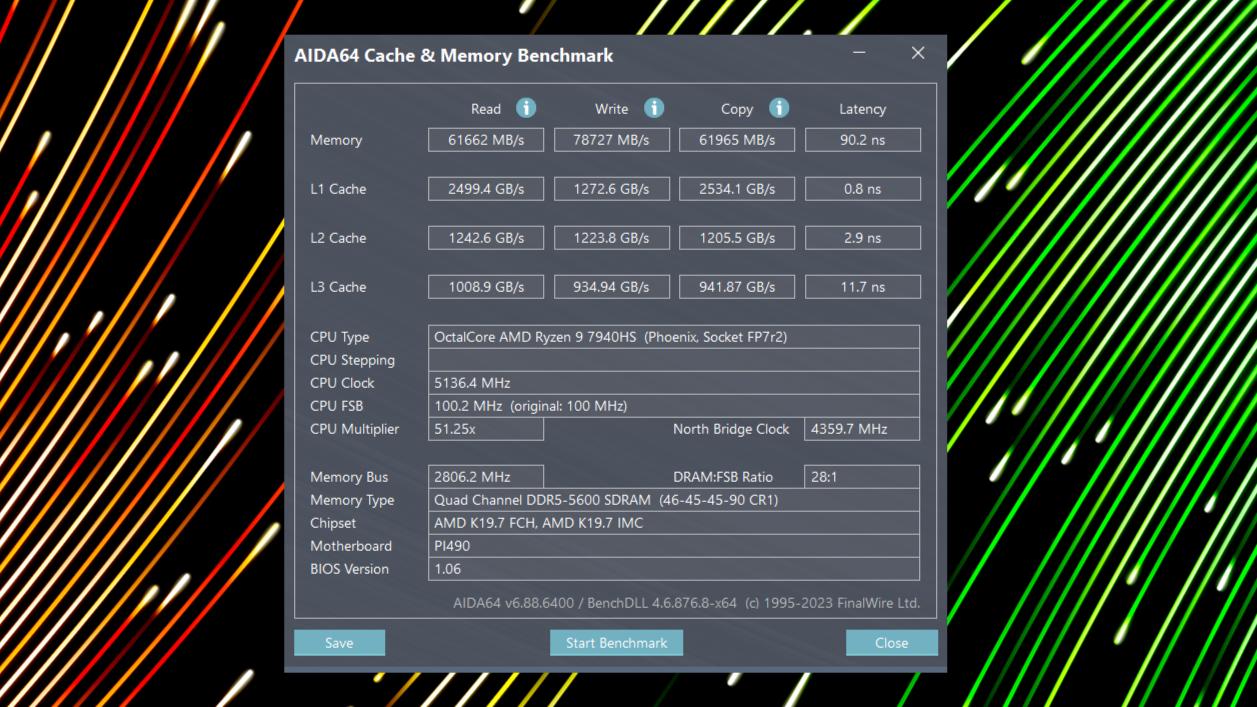1257x707 pixels.
Task: Click L2 Cache copy value 1205.5 GB/s
Action: [737, 238]
